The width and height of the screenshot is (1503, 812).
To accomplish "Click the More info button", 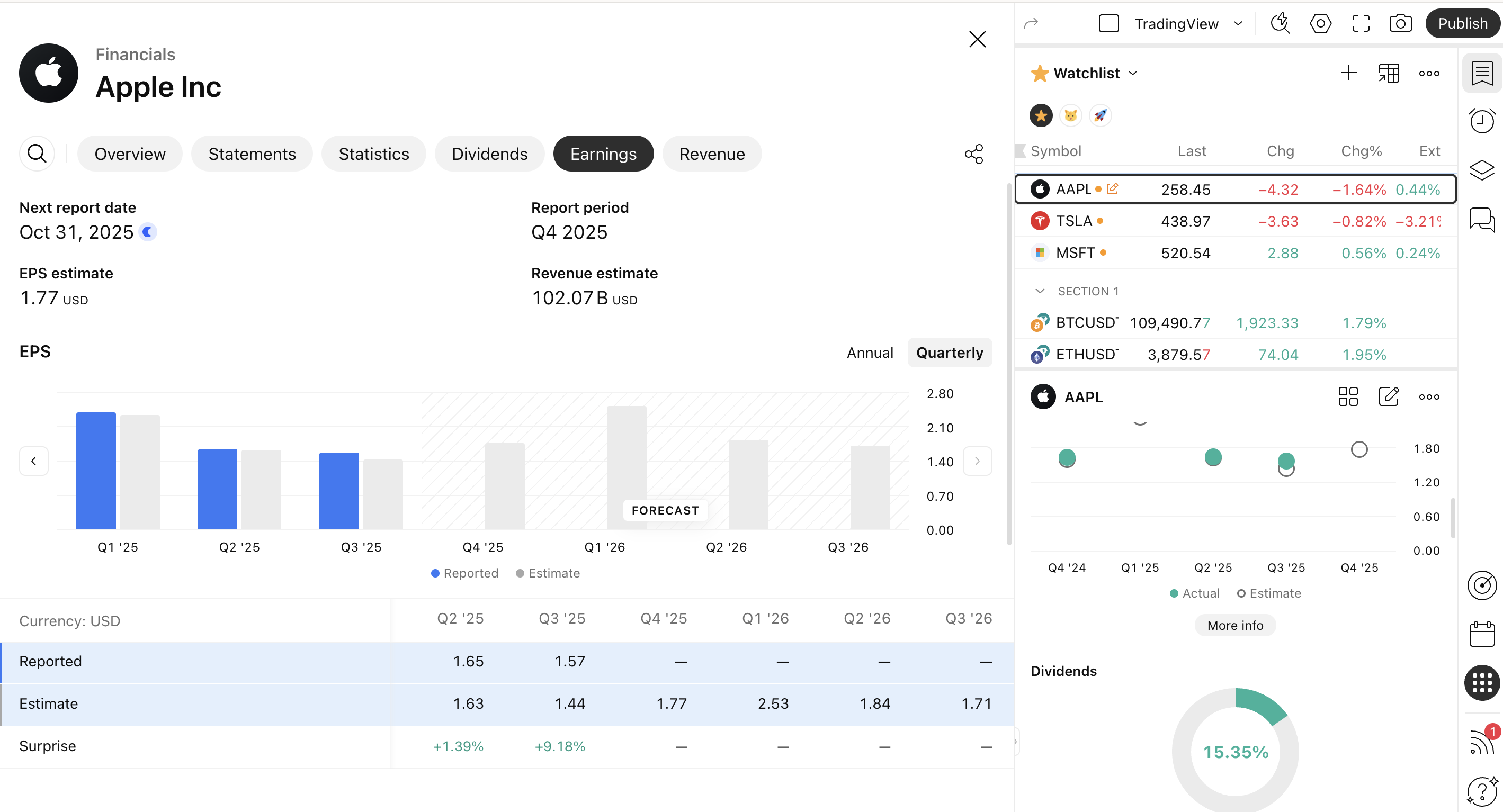I will click(1234, 625).
